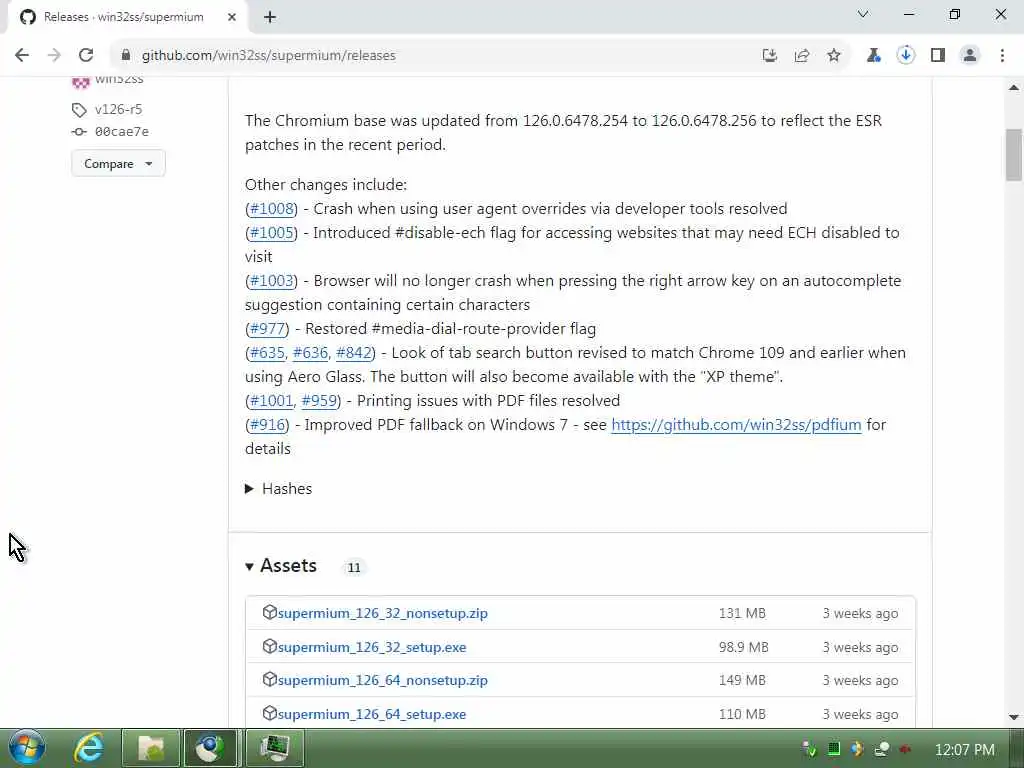The width and height of the screenshot is (1024, 768).
Task: Open issue #1003 link
Action: [x=272, y=281]
